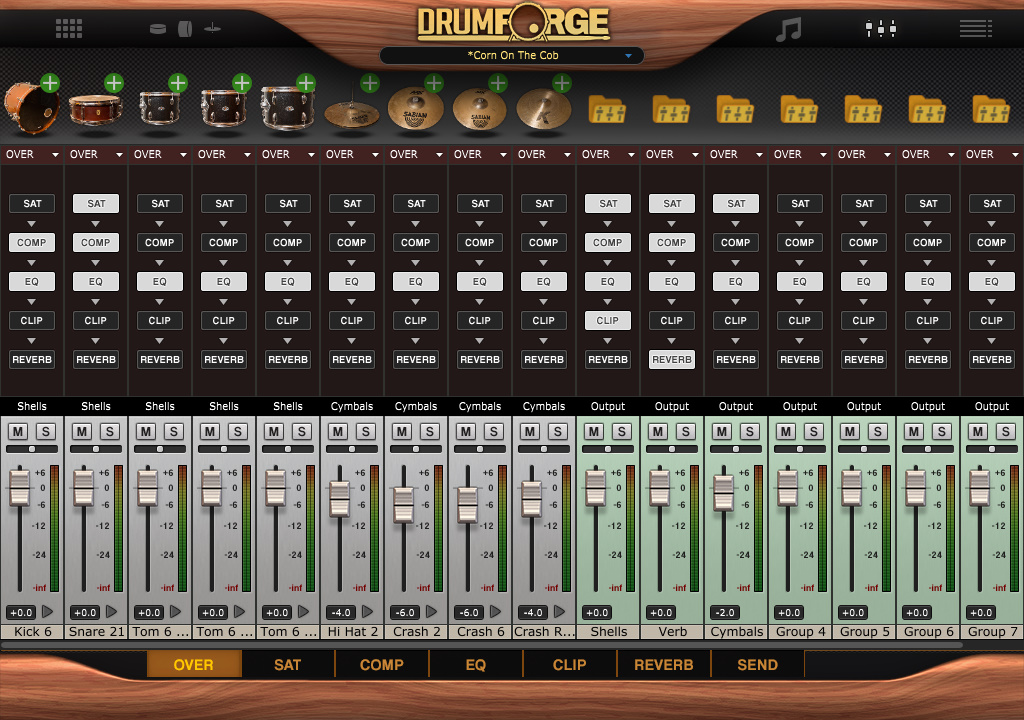Open the Cymbals group folder icon
The width and height of the screenshot is (1024, 720).
[735, 109]
